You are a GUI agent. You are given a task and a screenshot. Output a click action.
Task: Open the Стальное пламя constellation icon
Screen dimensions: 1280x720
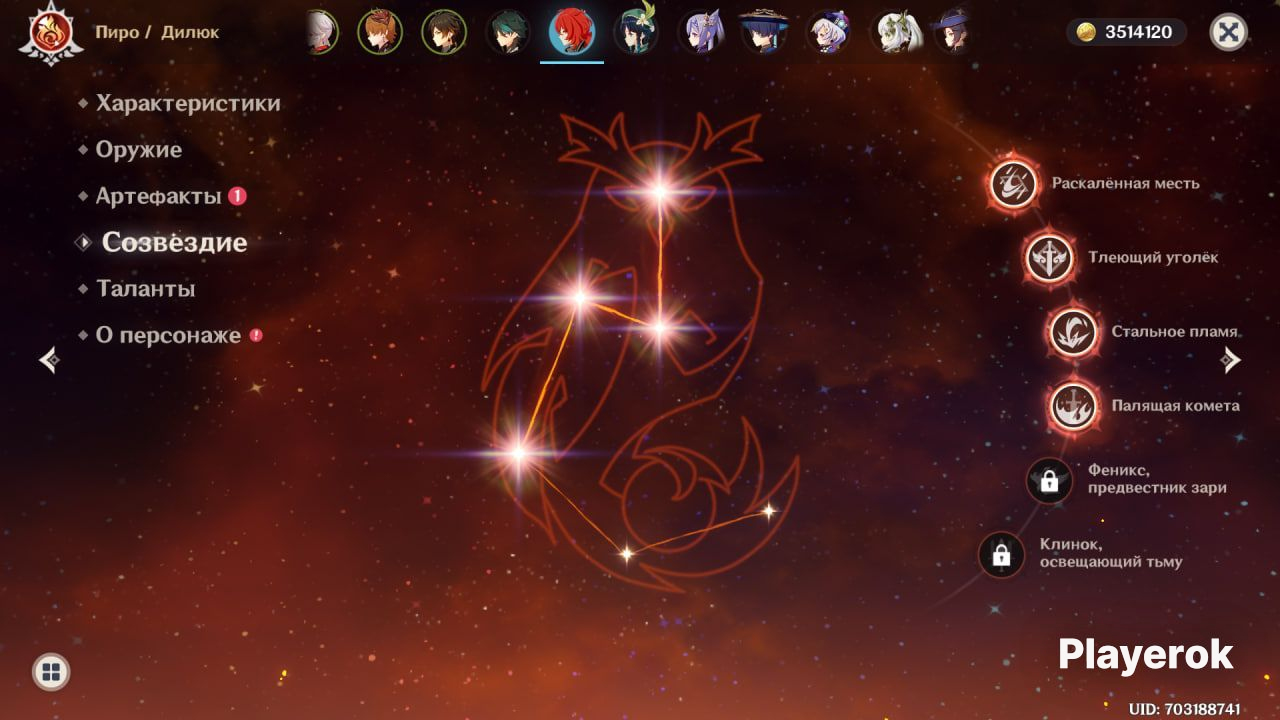(1073, 332)
